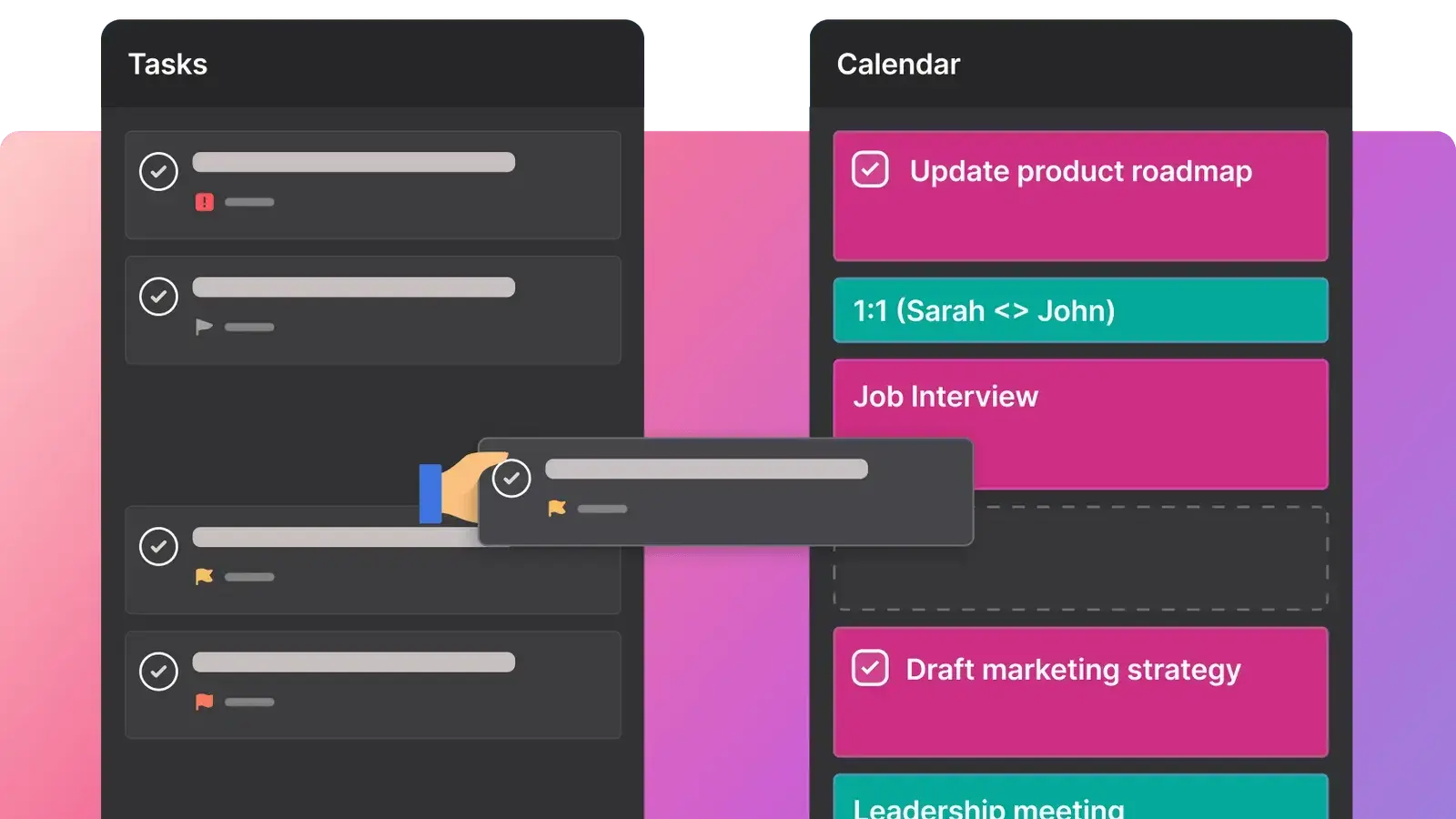Screen dimensions: 1456x819
Task: Mark the first task complete via its circle
Action: (158, 171)
